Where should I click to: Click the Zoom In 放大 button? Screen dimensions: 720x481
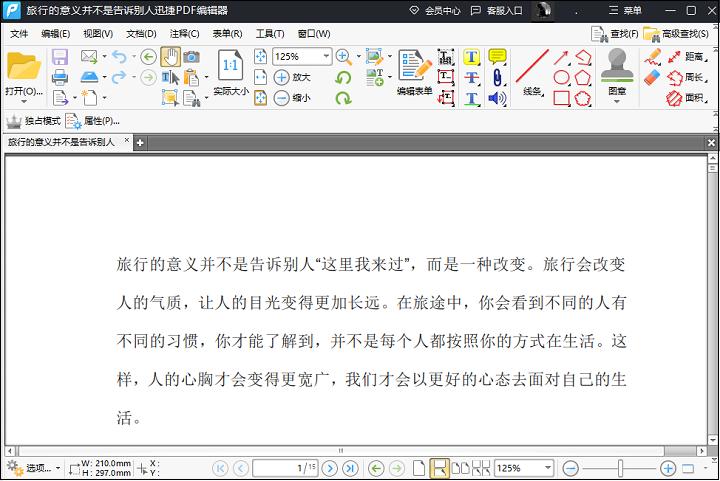click(x=292, y=77)
